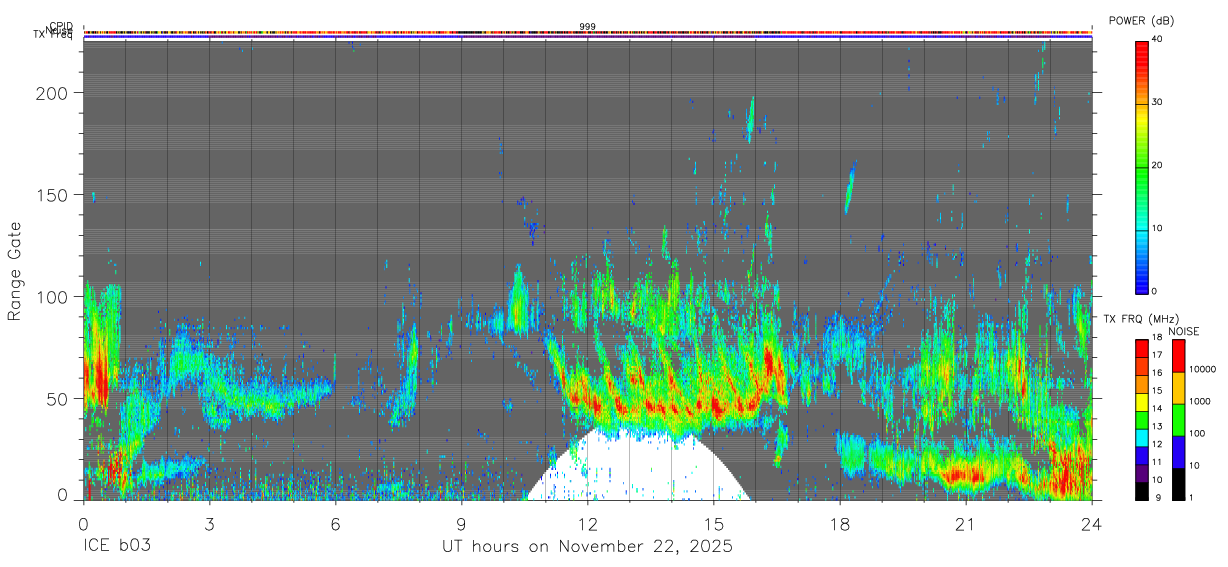The image size is (1228, 567).
Task: Click the 6 hour tick label
Action: point(335,524)
